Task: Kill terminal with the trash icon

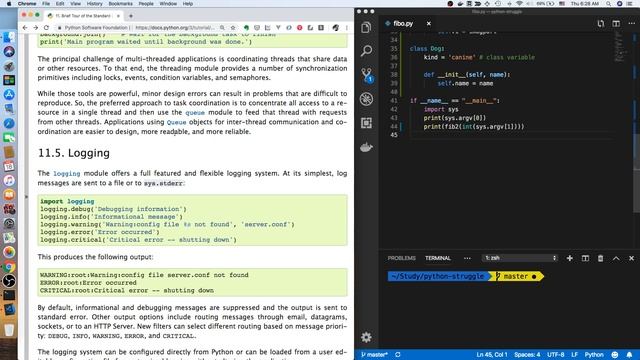Action: pyautogui.click(x=600, y=258)
